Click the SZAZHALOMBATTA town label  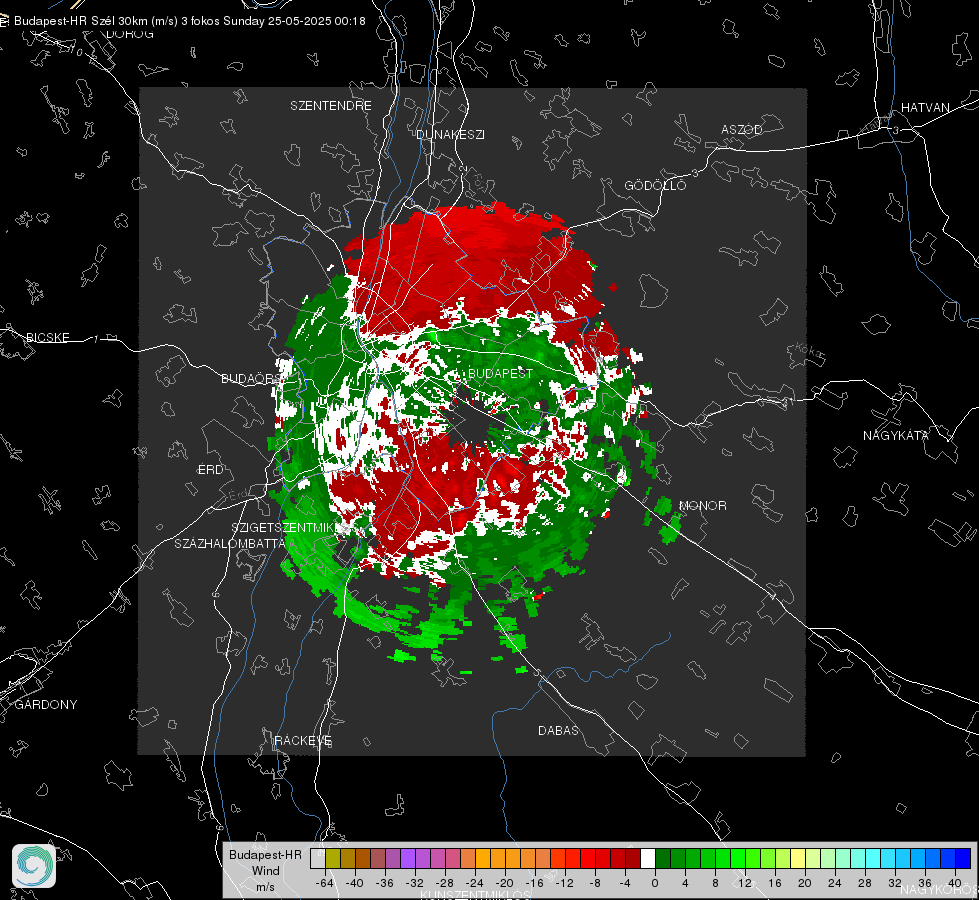229,543
